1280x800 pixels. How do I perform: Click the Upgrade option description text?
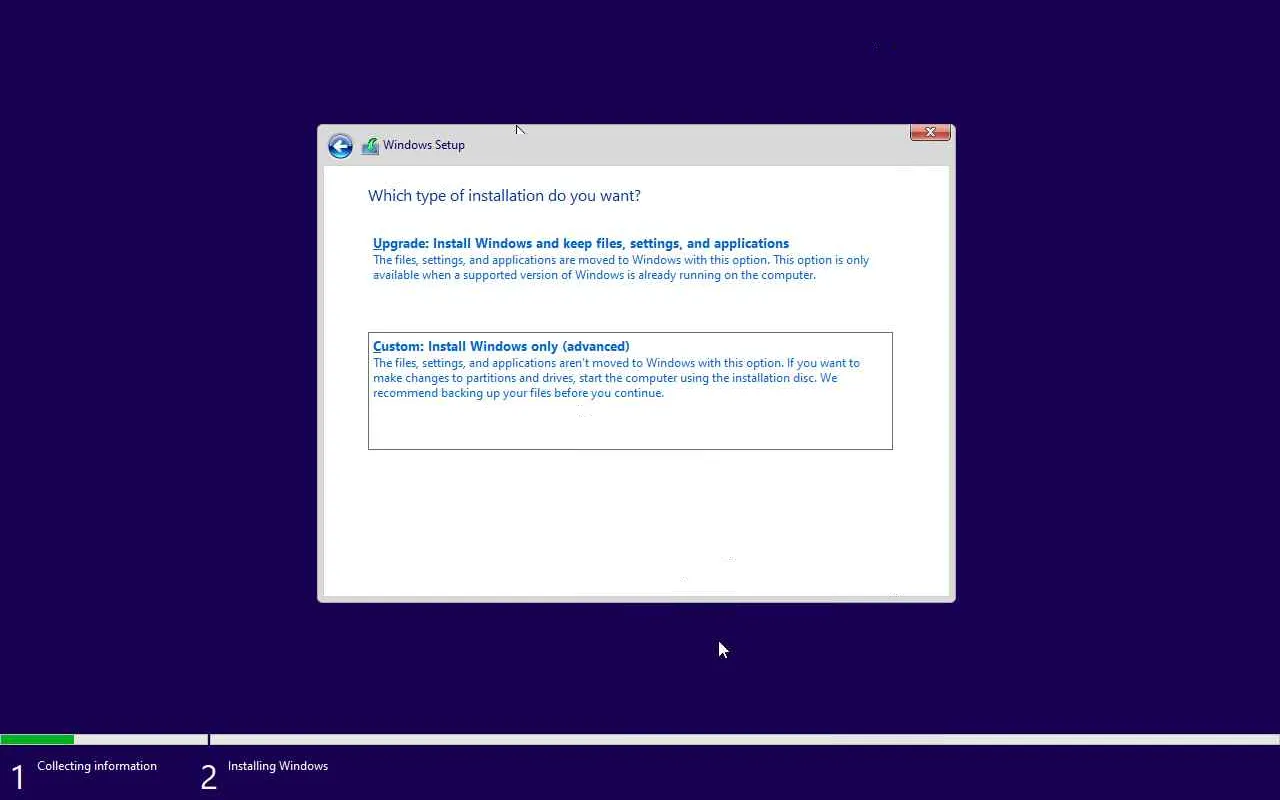click(x=621, y=267)
